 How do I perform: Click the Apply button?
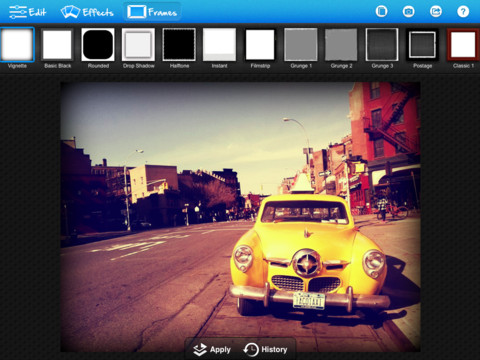click(212, 349)
